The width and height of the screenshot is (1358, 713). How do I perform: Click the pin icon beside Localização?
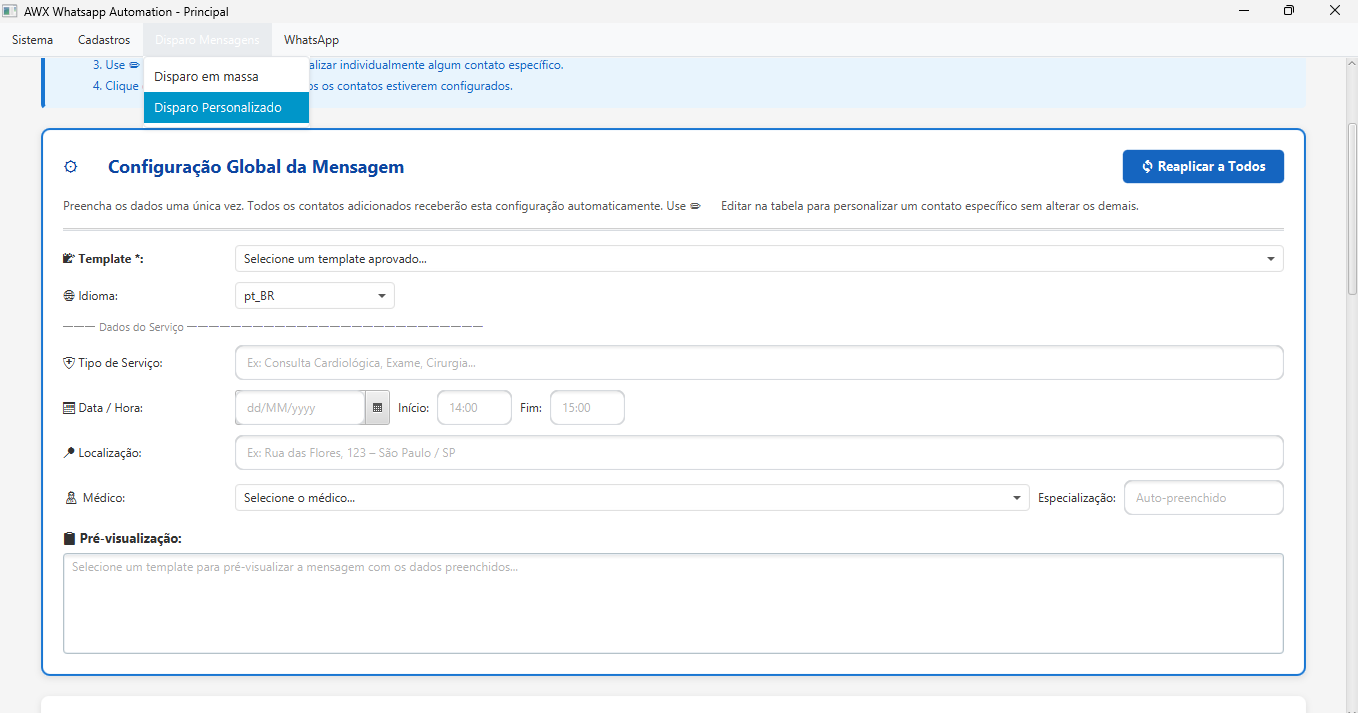[x=68, y=452]
